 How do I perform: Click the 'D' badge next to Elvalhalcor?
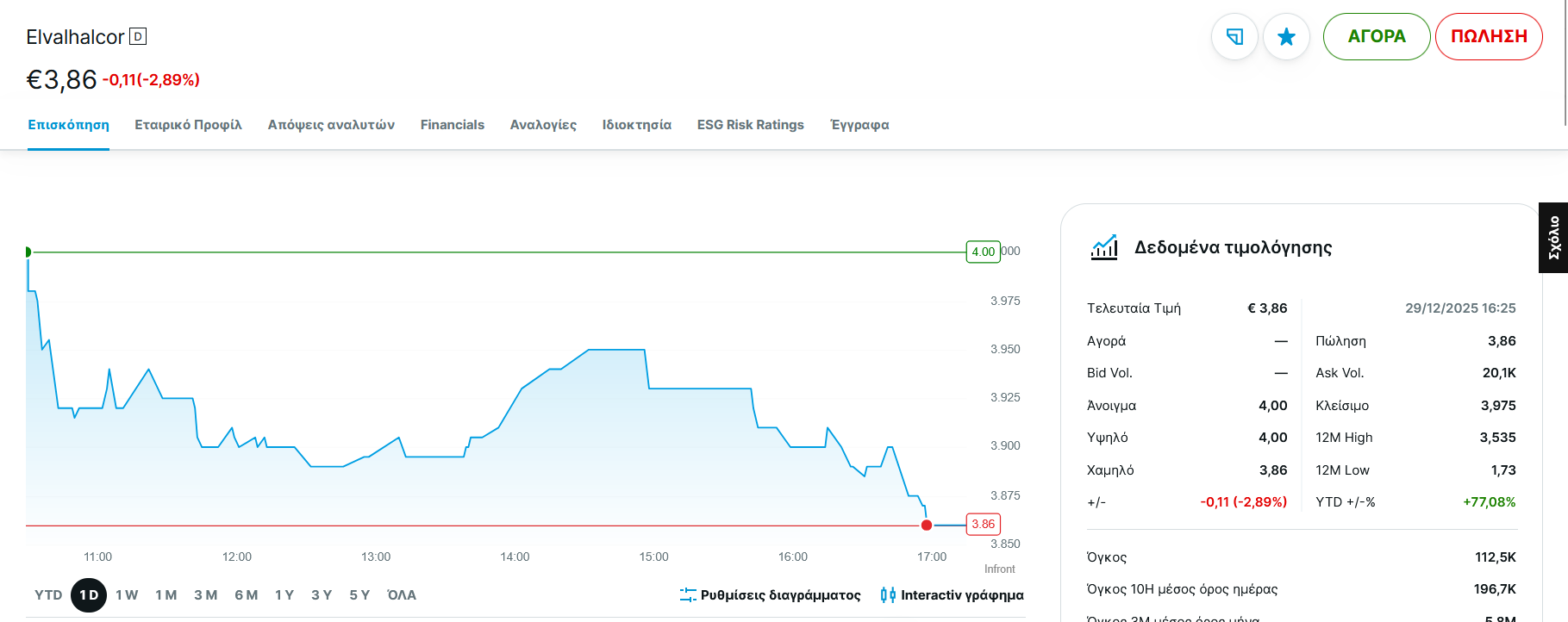click(138, 36)
